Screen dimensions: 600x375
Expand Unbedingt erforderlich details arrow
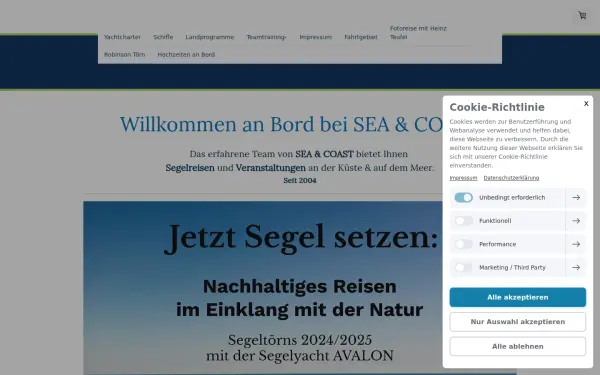coord(576,197)
